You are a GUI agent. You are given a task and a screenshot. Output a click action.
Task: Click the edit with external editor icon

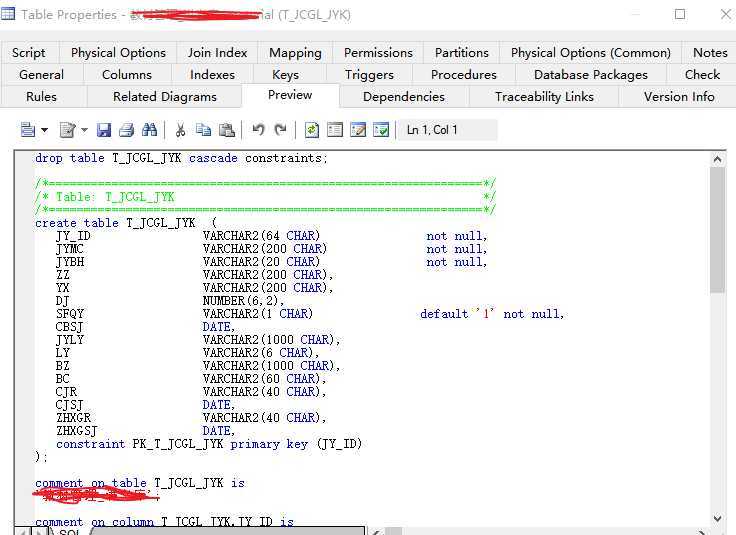click(68, 130)
